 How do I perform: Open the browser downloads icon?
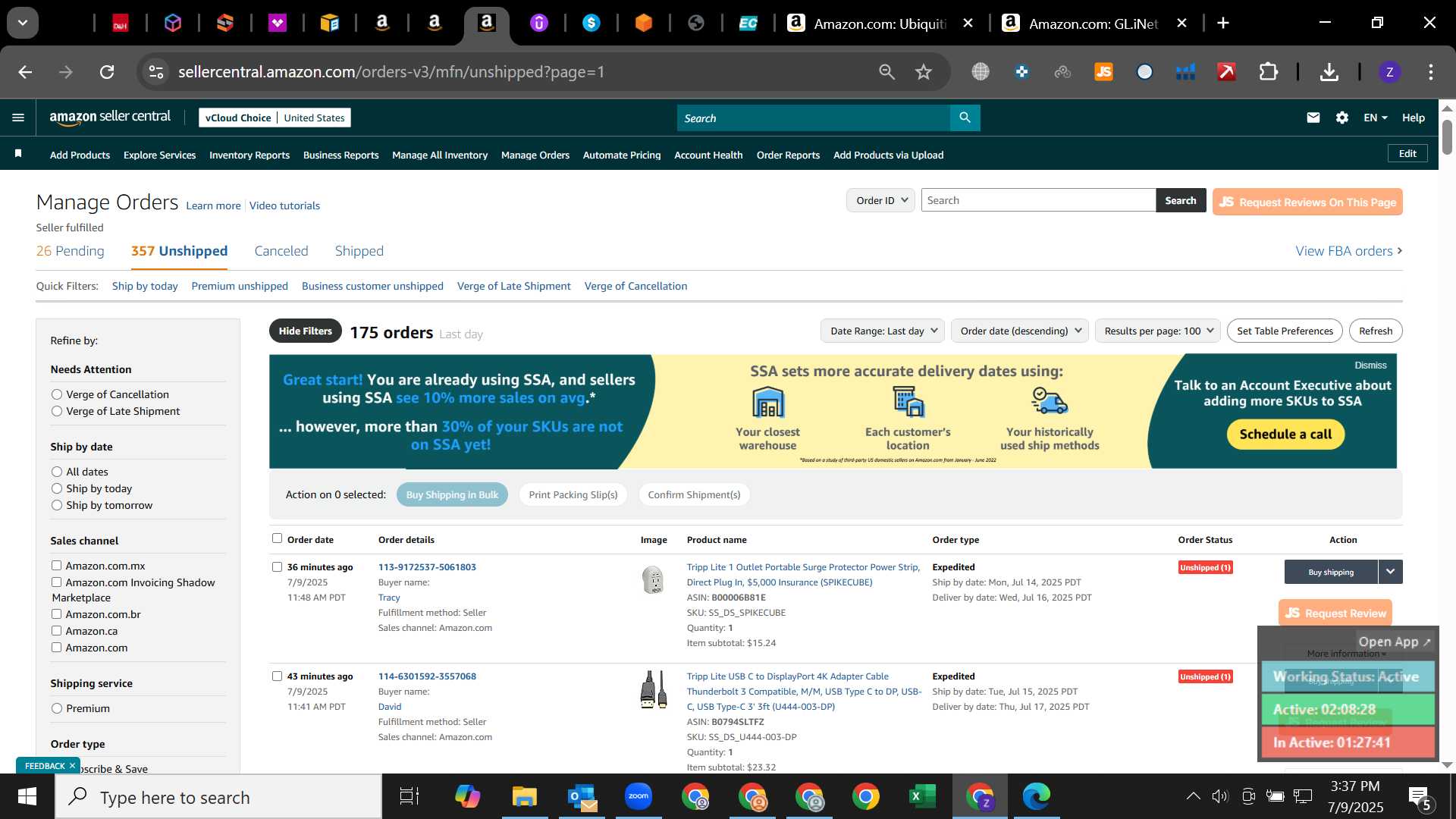click(x=1329, y=72)
